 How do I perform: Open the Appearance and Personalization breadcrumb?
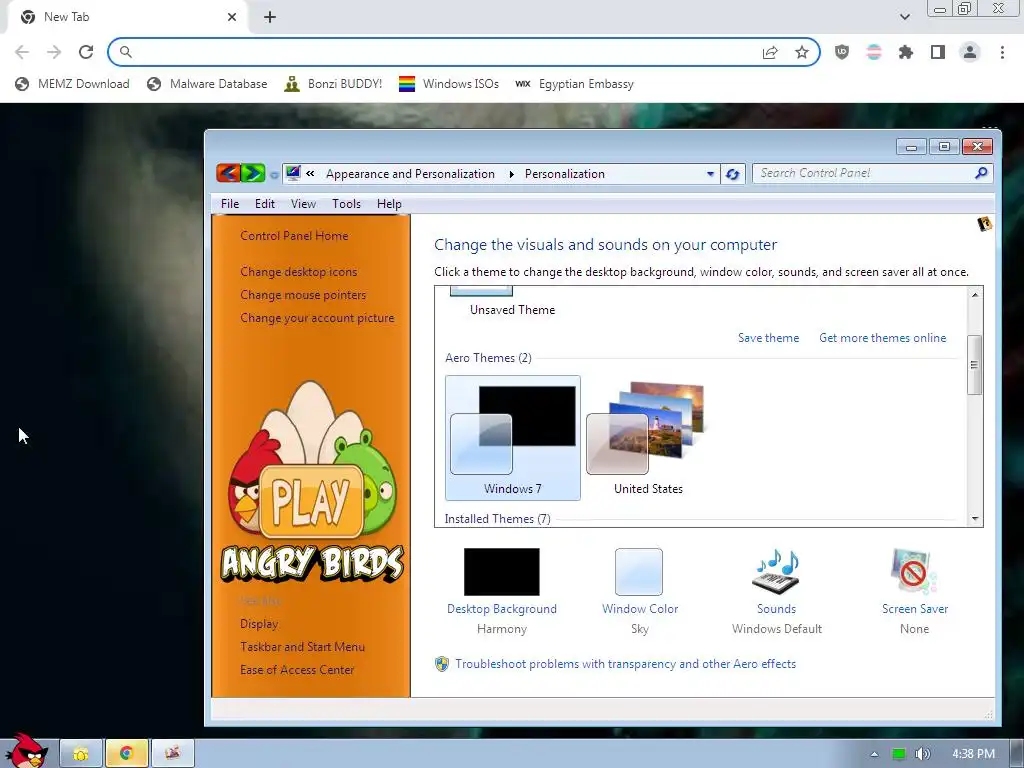[410, 174]
